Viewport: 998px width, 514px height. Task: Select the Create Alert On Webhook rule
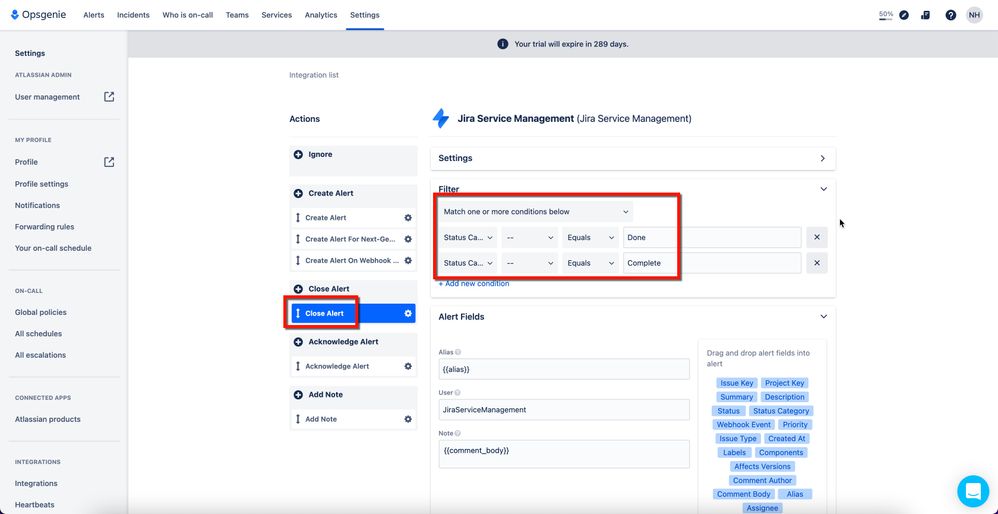(x=353, y=260)
